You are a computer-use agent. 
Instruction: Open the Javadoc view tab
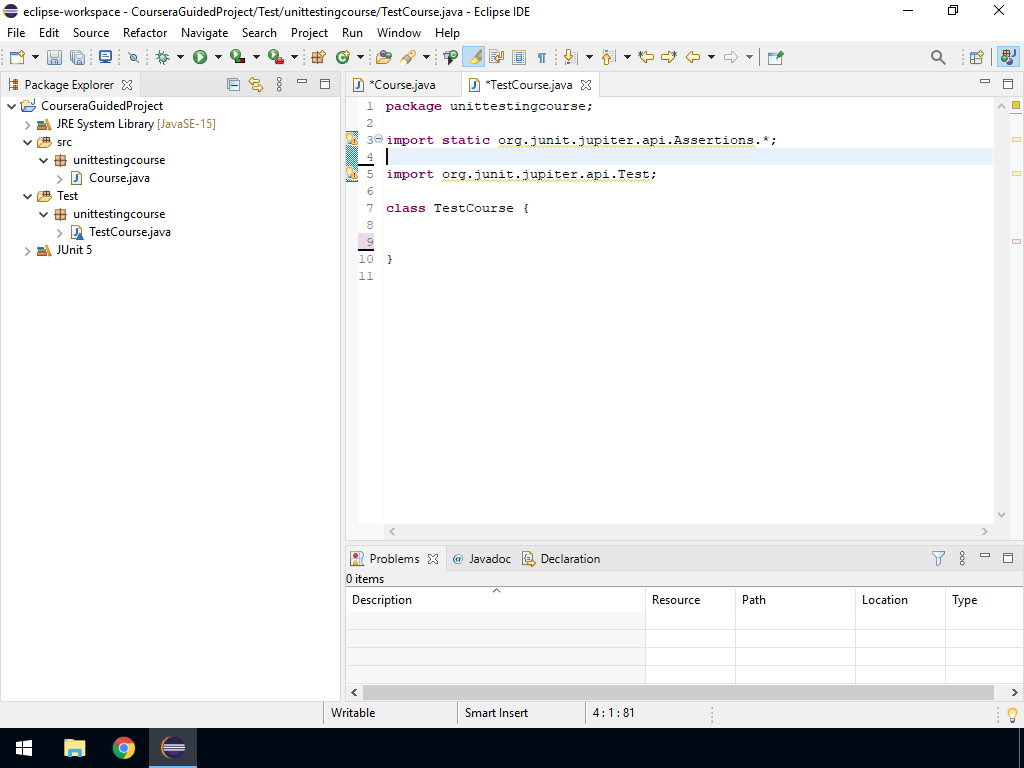pos(489,559)
